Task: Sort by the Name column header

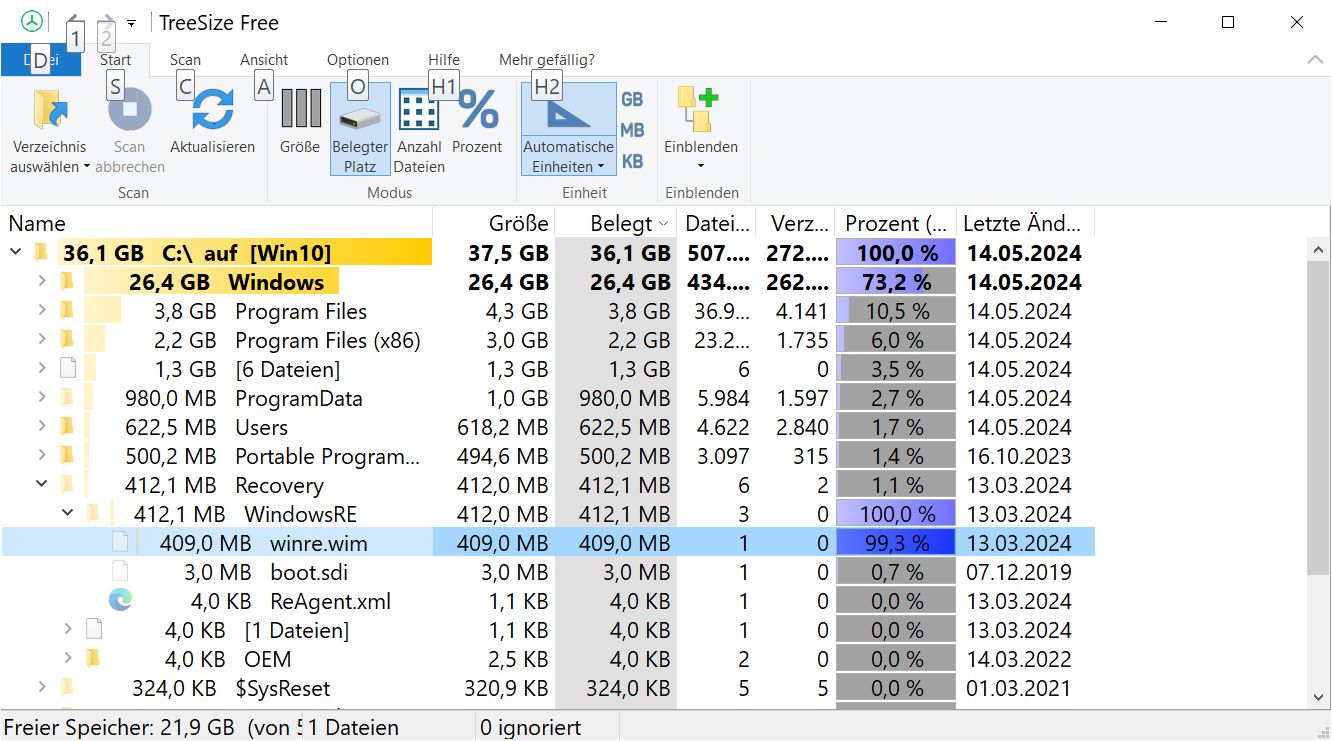Action: pos(218,223)
